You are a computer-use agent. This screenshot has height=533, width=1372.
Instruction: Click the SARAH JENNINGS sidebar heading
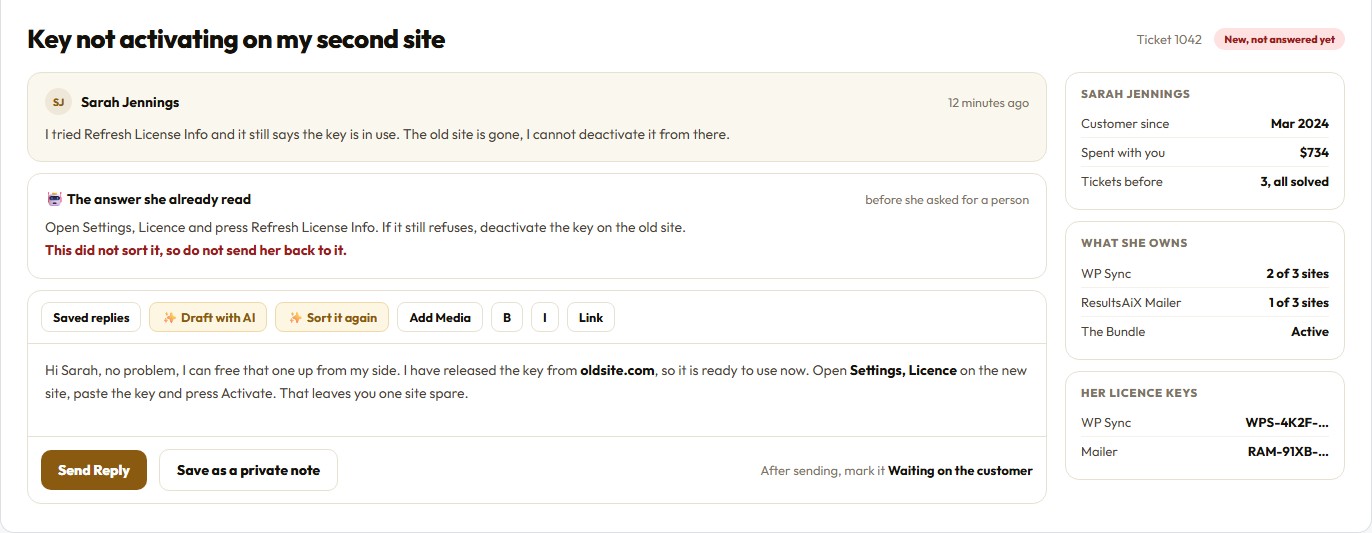click(x=1135, y=94)
